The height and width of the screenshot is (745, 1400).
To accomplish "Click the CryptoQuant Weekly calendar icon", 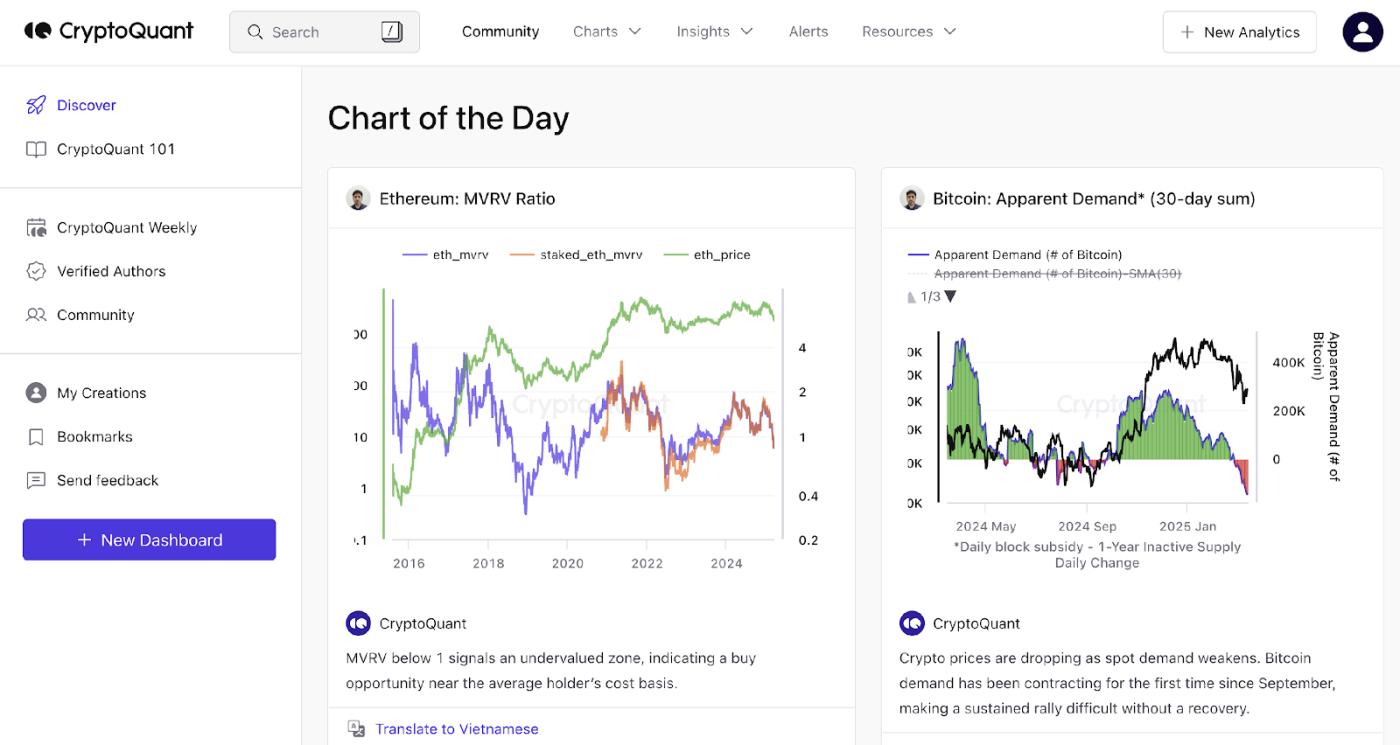I will click(36, 228).
